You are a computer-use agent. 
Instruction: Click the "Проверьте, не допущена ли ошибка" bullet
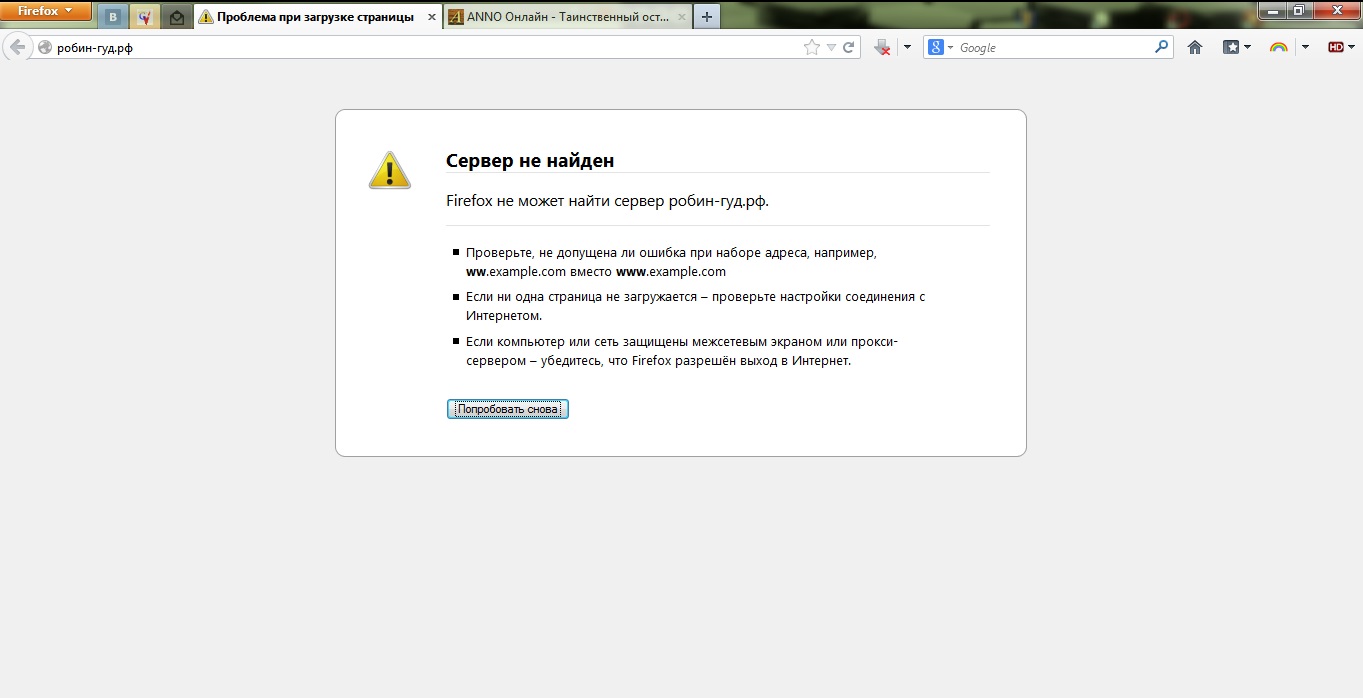click(671, 262)
